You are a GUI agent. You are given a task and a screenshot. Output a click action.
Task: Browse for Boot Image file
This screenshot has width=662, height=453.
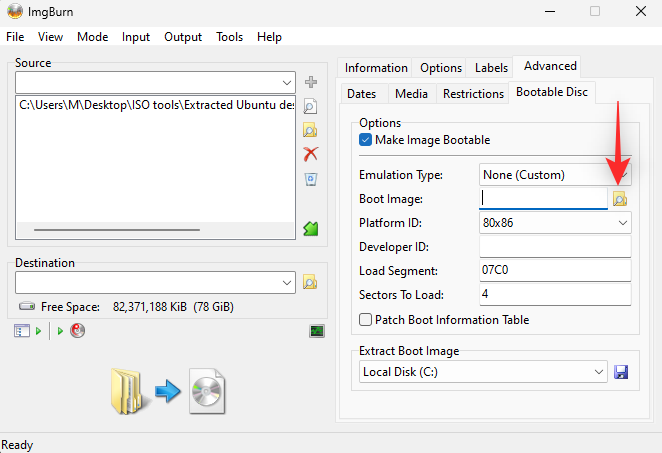[x=620, y=199]
